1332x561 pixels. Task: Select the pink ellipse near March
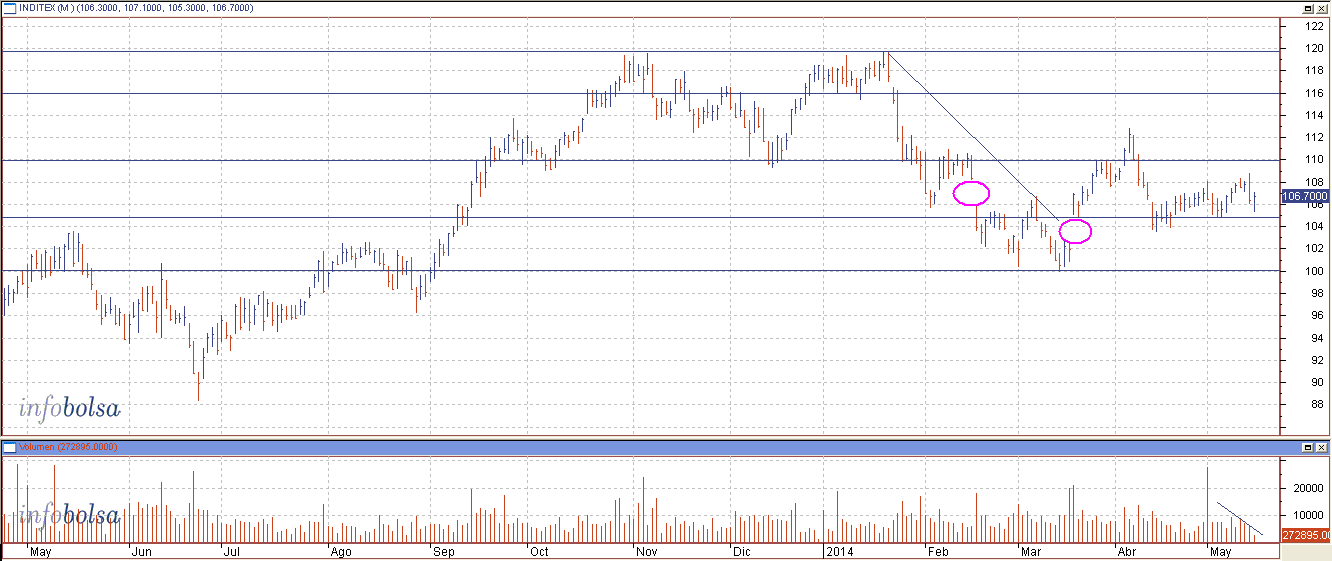coord(1075,231)
